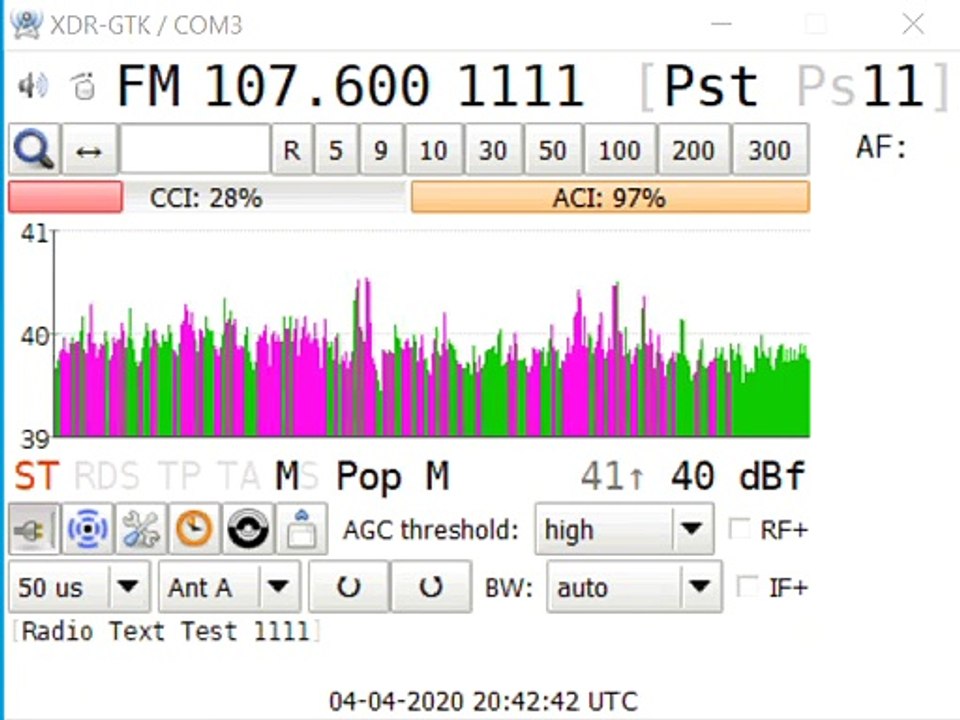Open the Ant A antenna dropdown

click(229, 587)
